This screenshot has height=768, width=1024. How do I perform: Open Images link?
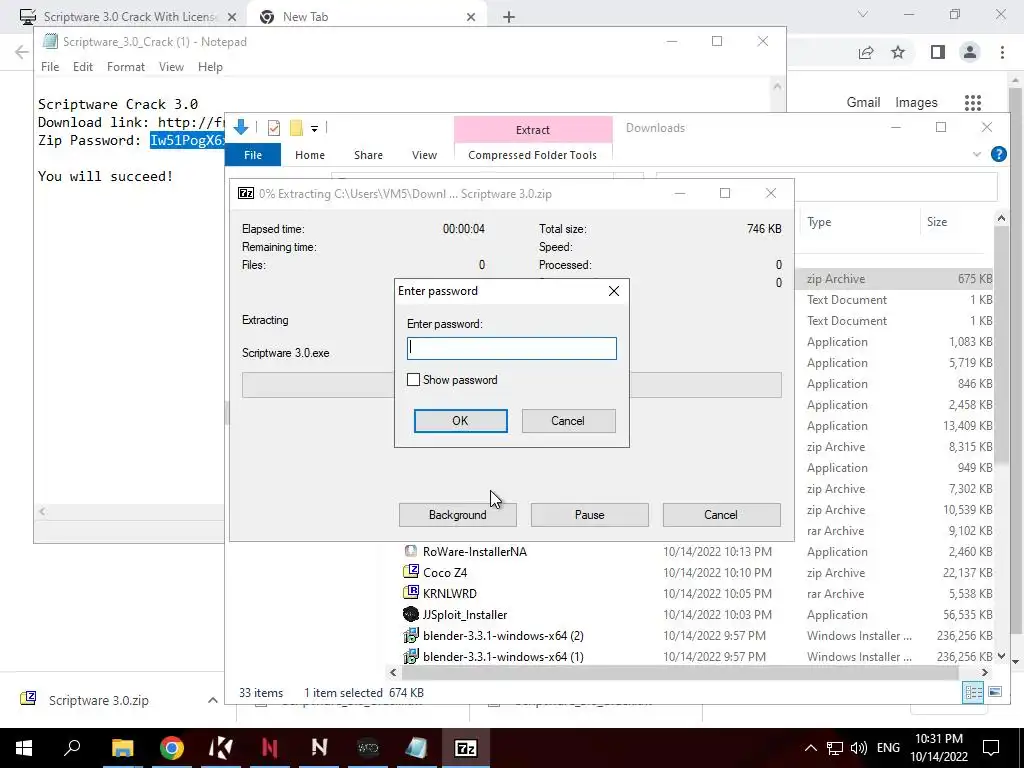tap(916, 103)
